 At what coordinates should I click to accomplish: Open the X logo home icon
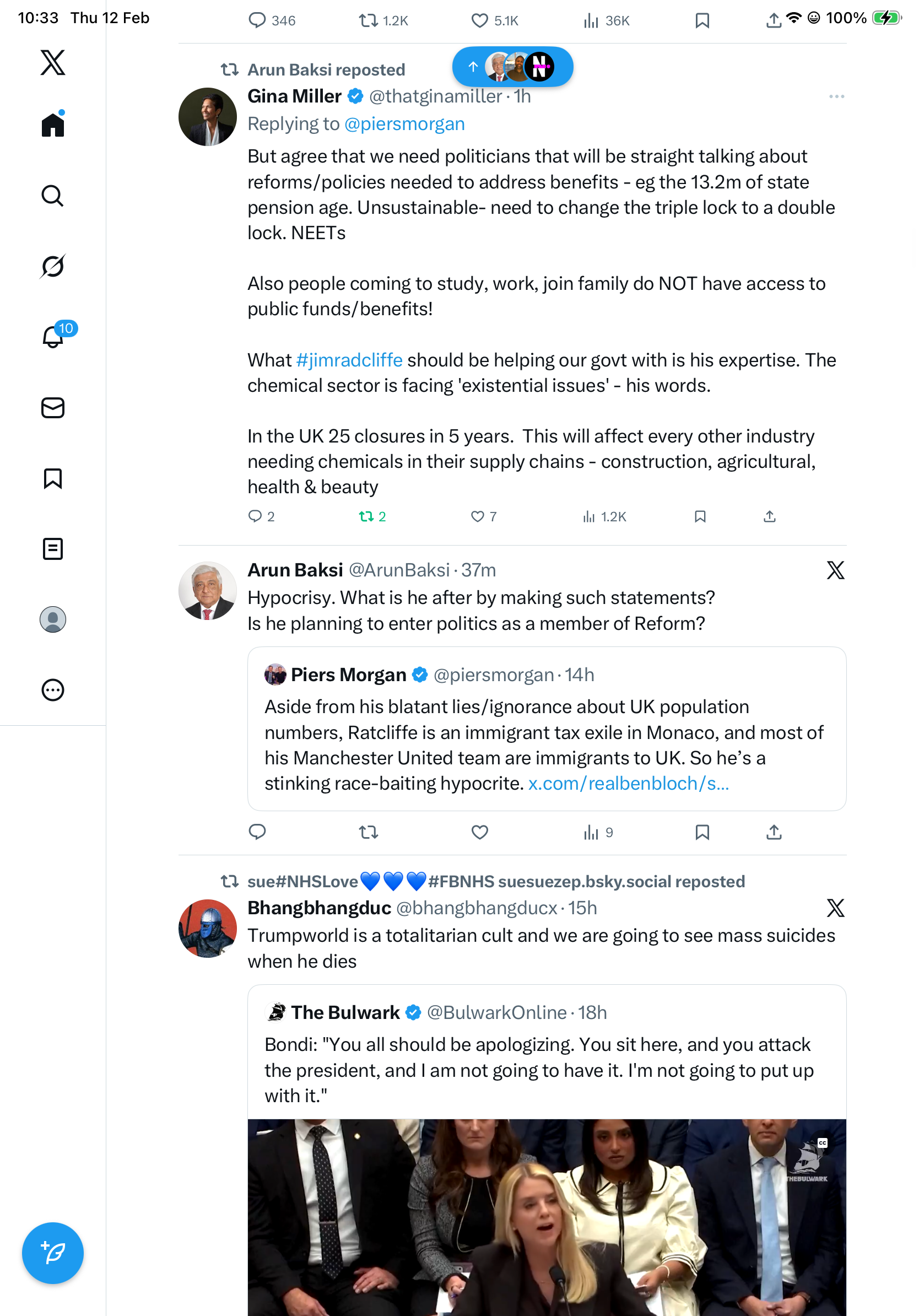click(52, 62)
